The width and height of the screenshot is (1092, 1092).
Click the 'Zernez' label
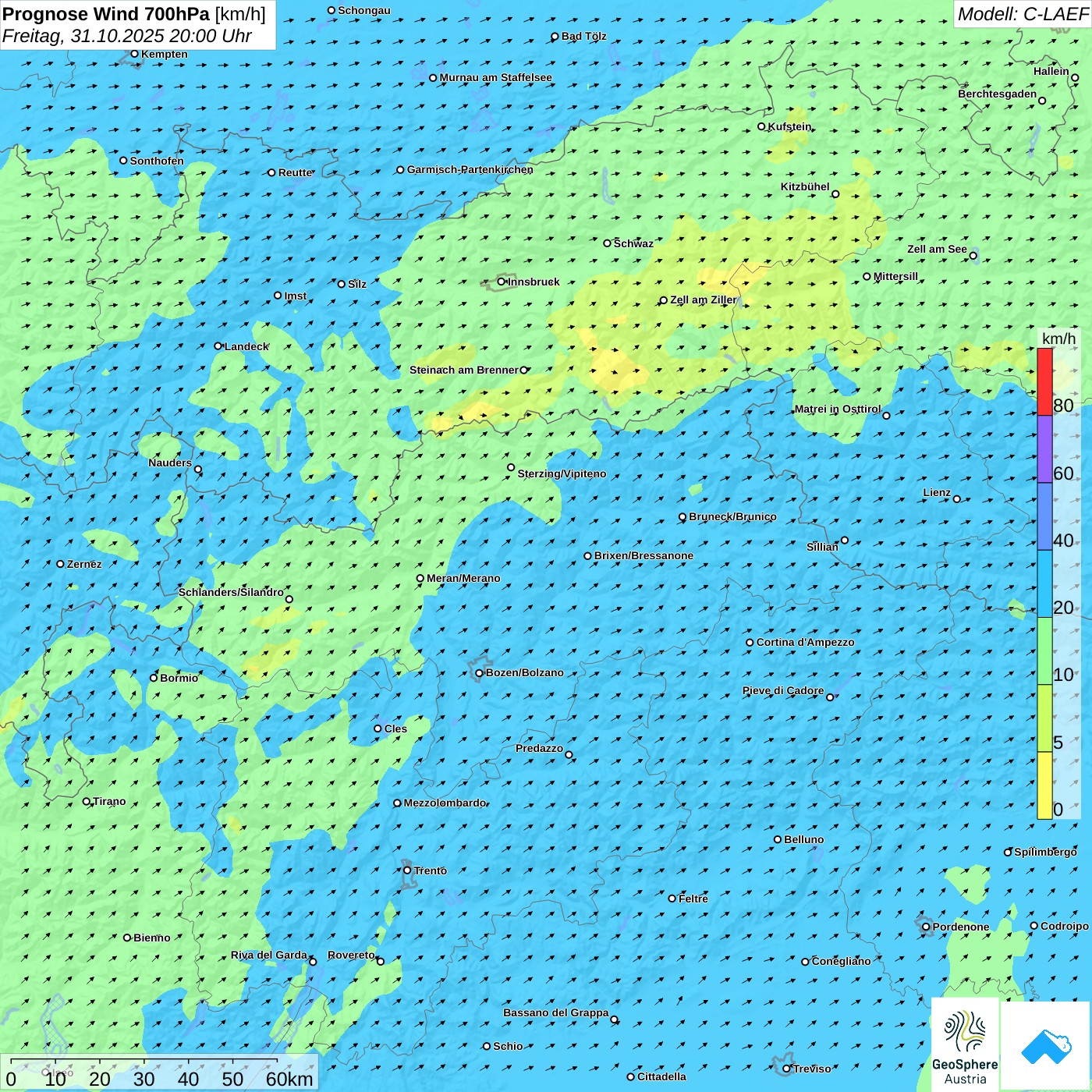pyautogui.click(x=84, y=565)
